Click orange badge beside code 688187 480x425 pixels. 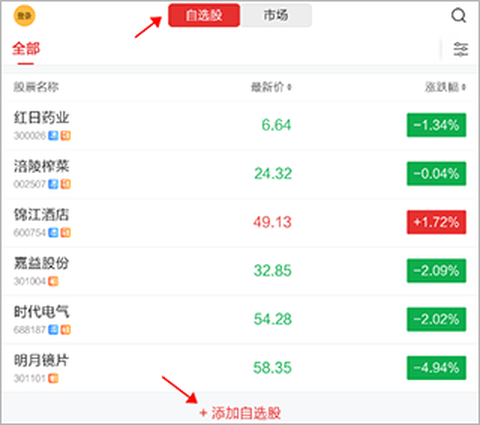65,330
